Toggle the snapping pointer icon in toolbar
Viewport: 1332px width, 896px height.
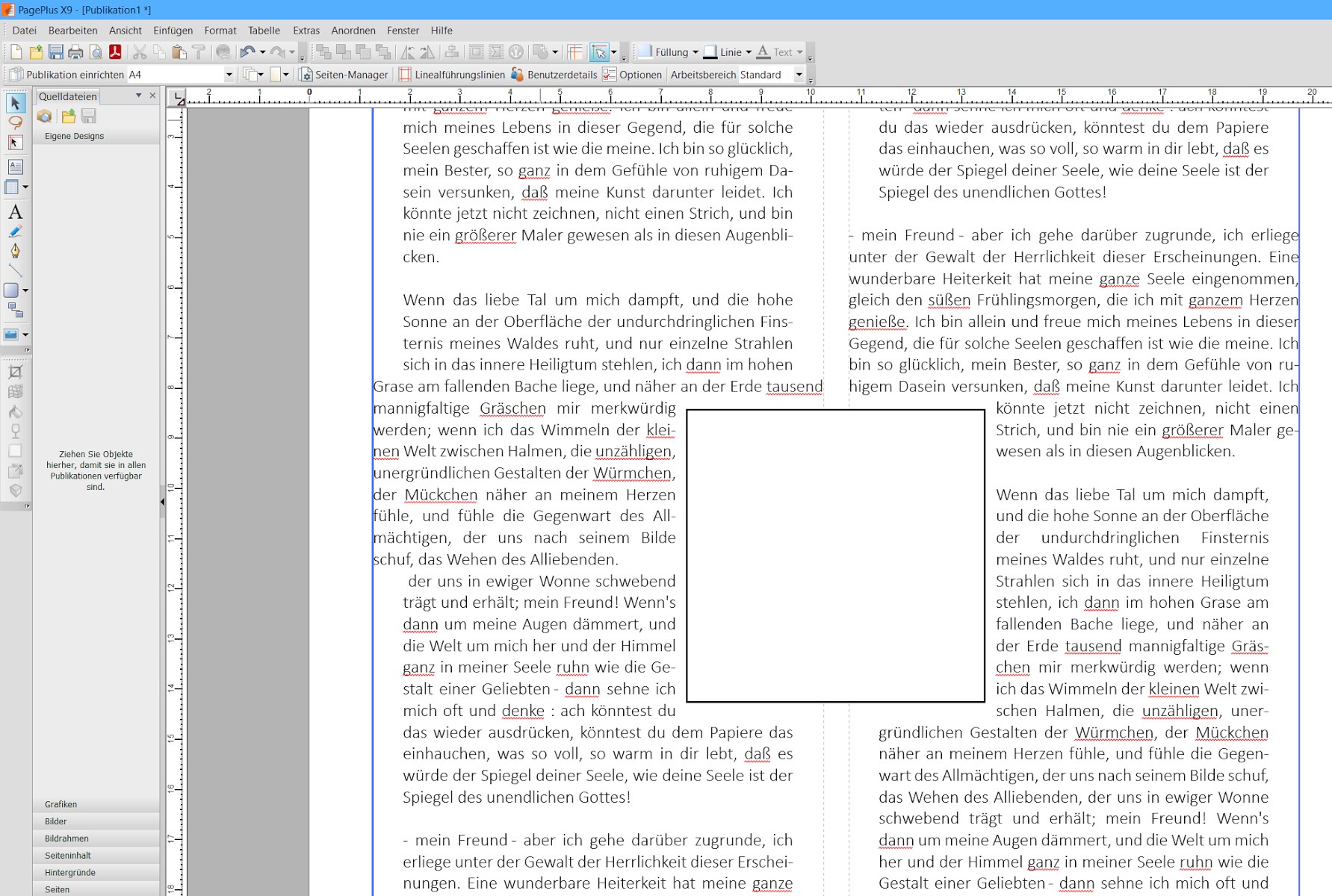point(599,52)
